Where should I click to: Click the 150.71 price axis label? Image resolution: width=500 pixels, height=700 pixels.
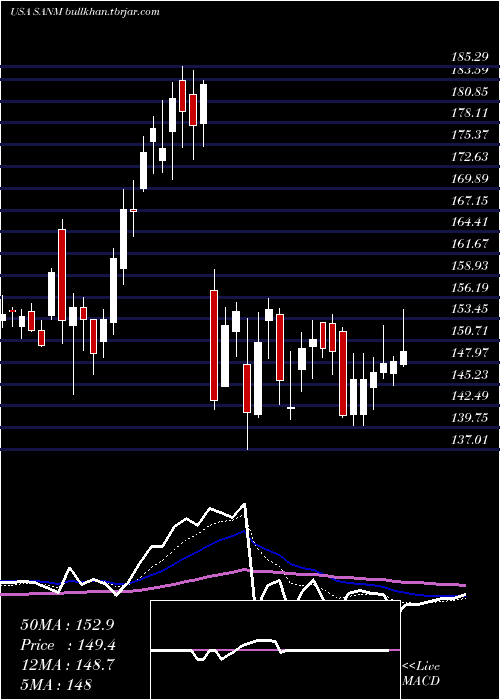click(470, 331)
